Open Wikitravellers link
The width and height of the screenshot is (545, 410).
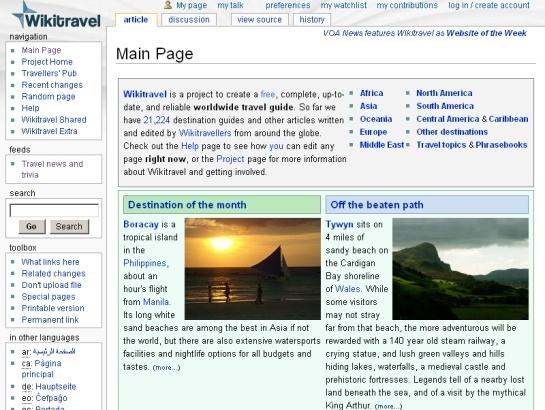[205, 133]
